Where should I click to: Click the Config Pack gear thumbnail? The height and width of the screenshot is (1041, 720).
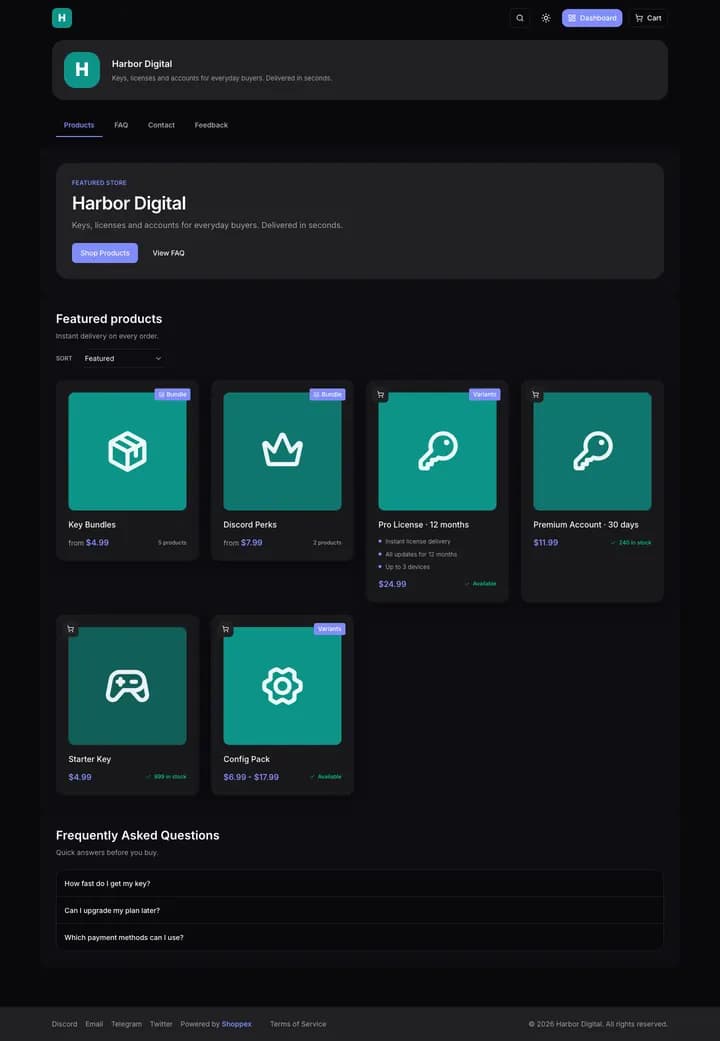coord(282,686)
